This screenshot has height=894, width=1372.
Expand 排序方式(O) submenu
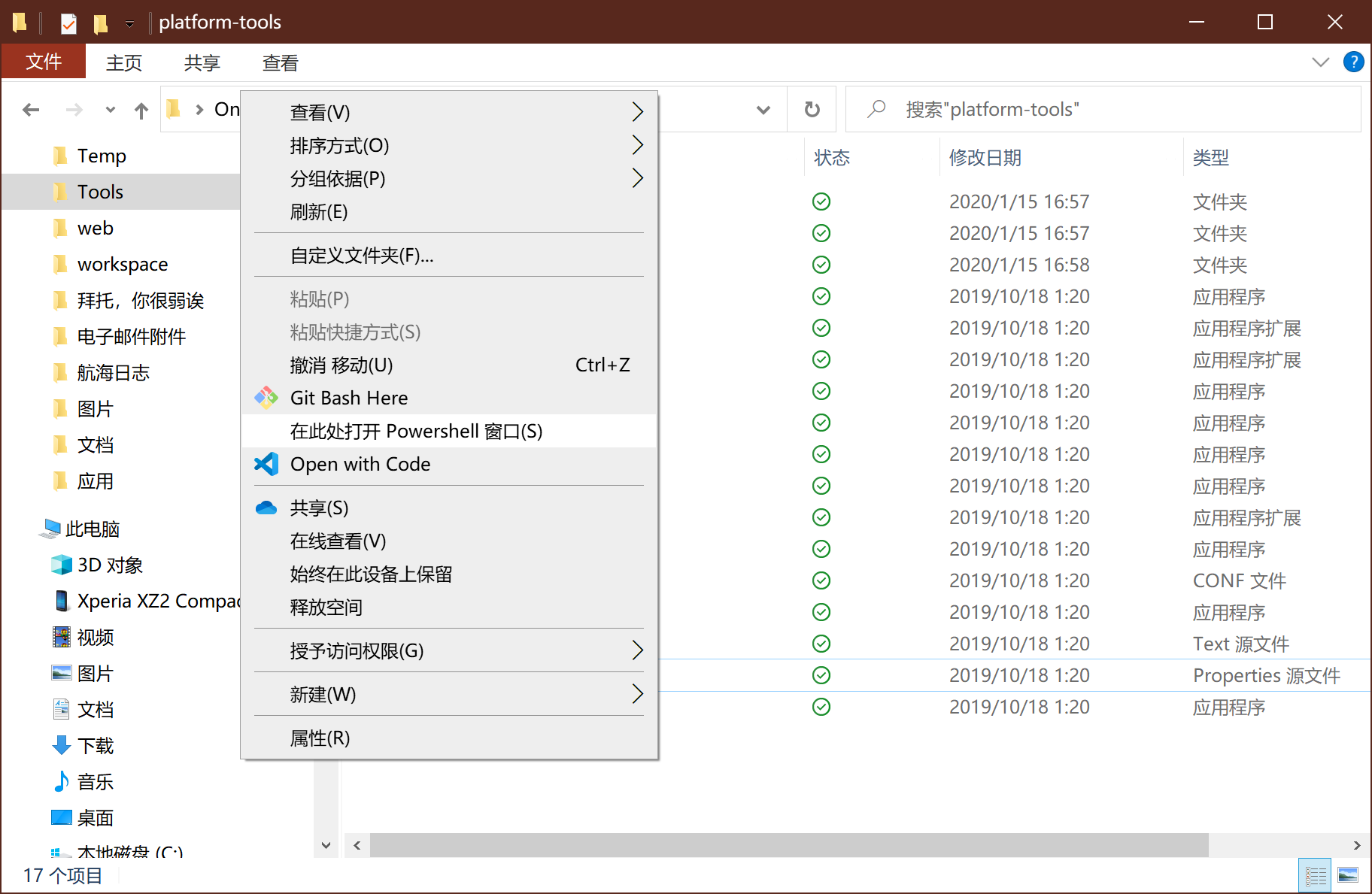(449, 145)
